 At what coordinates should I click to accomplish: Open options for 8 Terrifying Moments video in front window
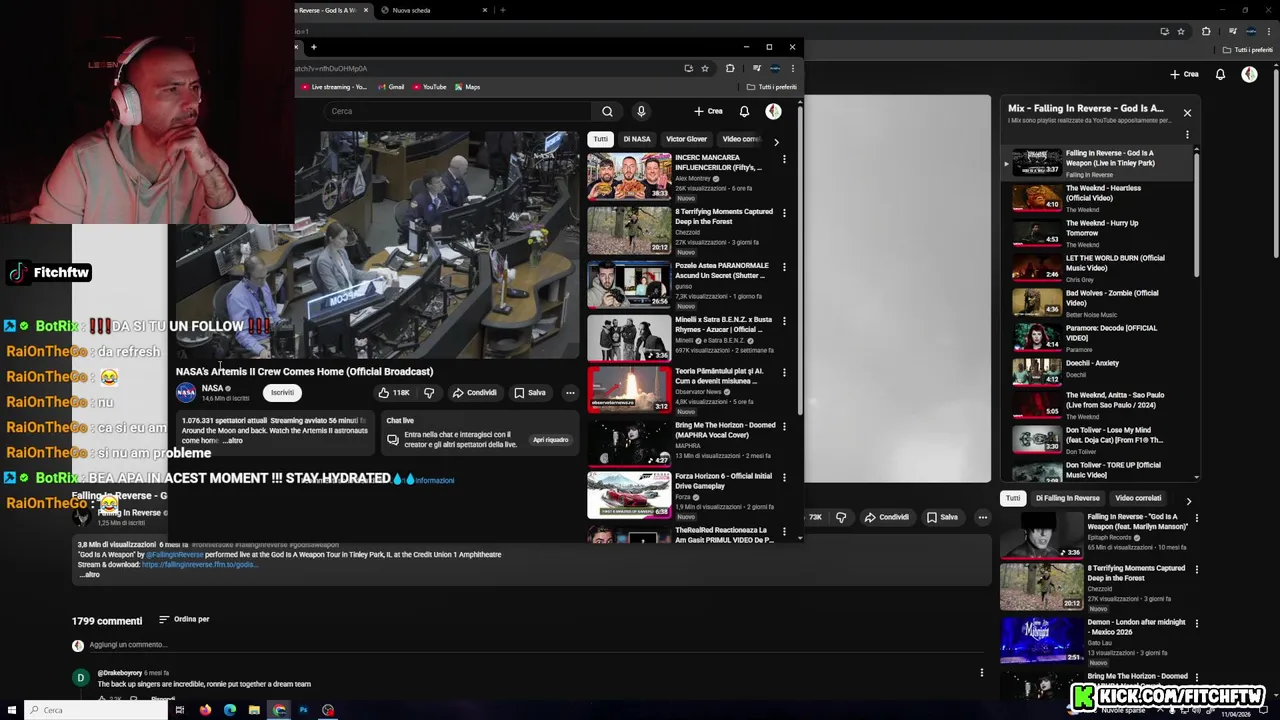point(784,213)
